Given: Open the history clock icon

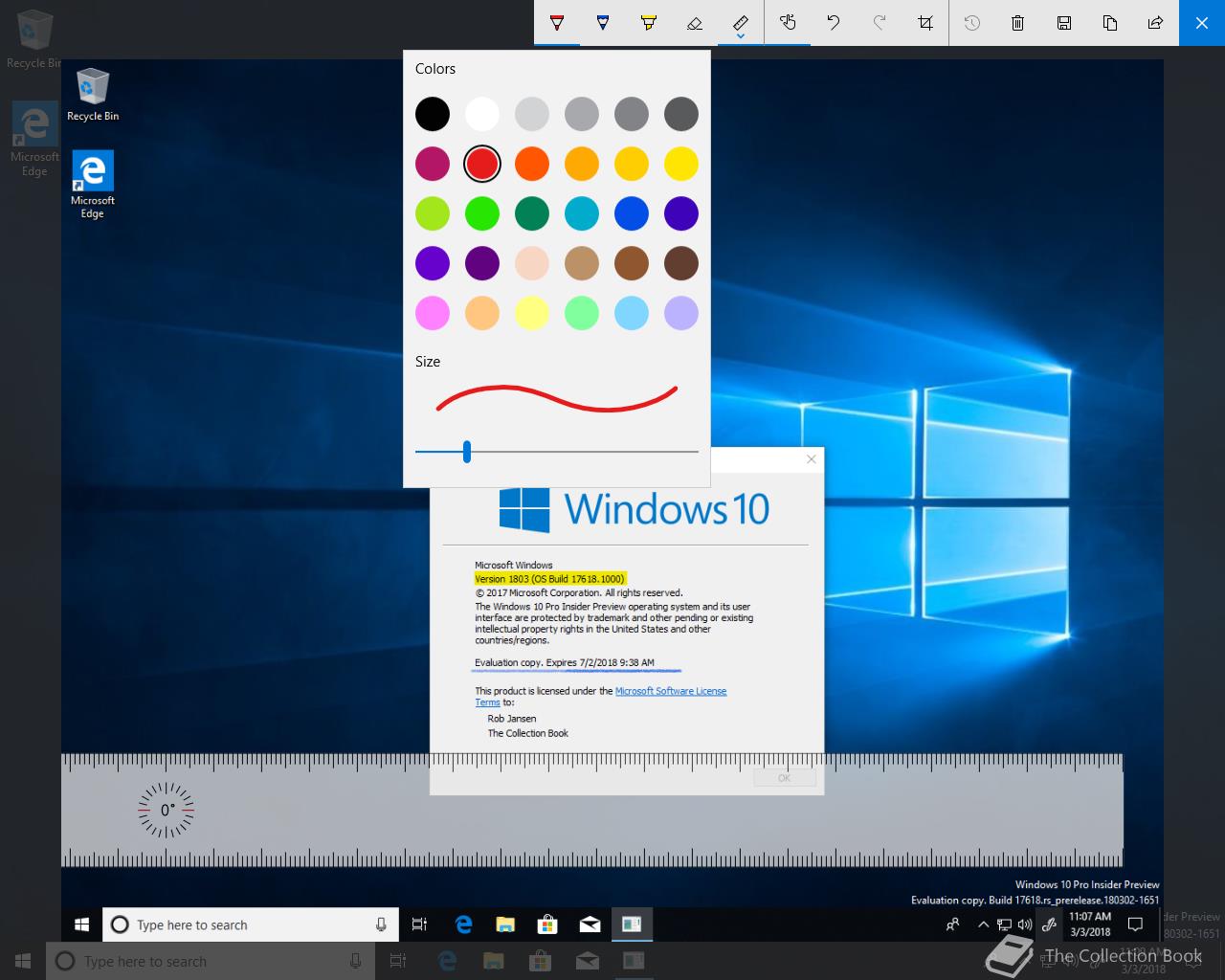Looking at the screenshot, I should 972,22.
